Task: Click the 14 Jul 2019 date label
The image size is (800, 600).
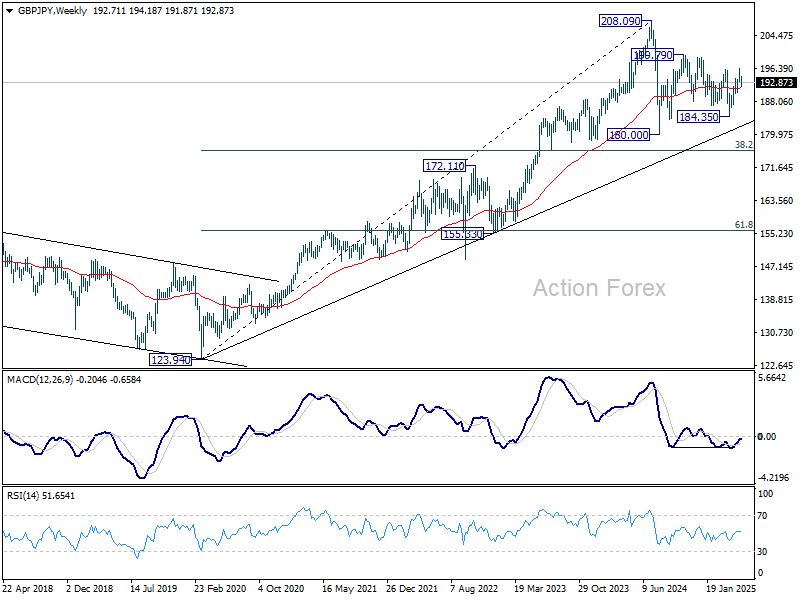Action: [154, 589]
